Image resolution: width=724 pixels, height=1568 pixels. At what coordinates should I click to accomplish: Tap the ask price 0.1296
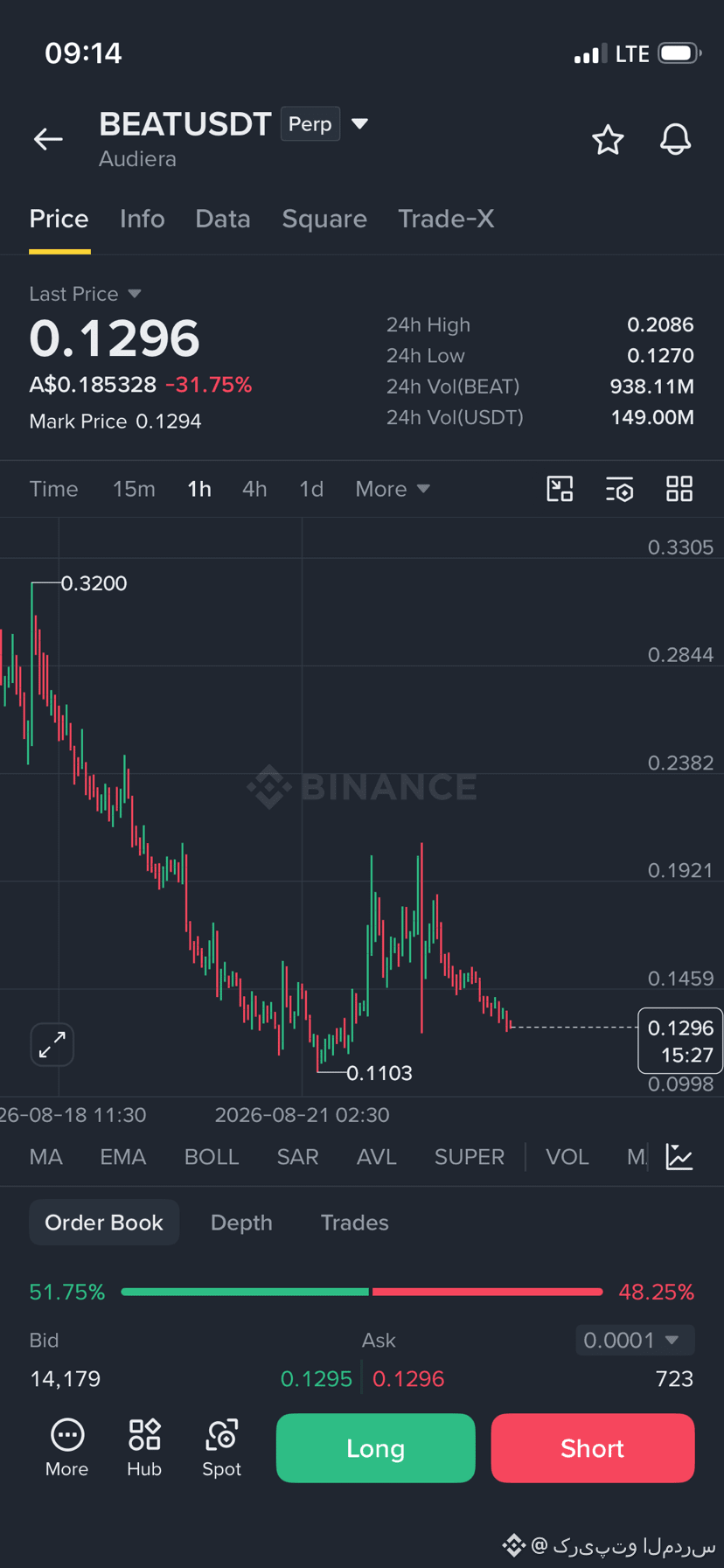tap(408, 1379)
